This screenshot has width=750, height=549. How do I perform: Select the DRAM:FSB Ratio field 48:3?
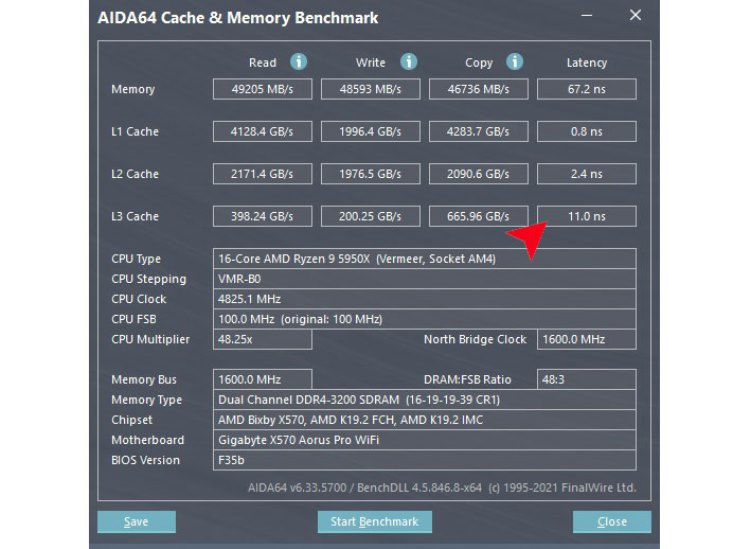(x=586, y=380)
